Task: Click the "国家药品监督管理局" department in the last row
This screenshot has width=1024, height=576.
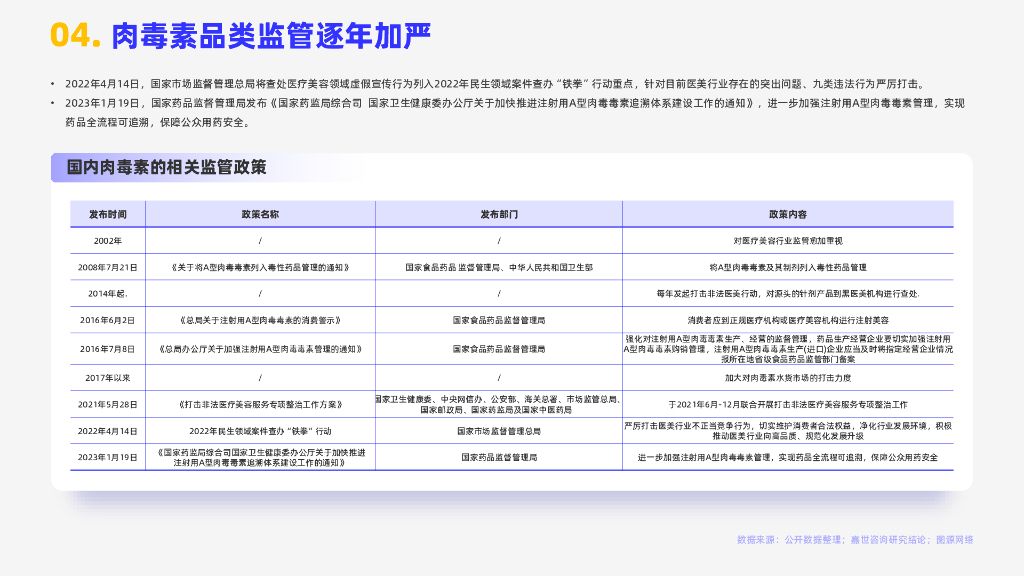Action: 498,457
